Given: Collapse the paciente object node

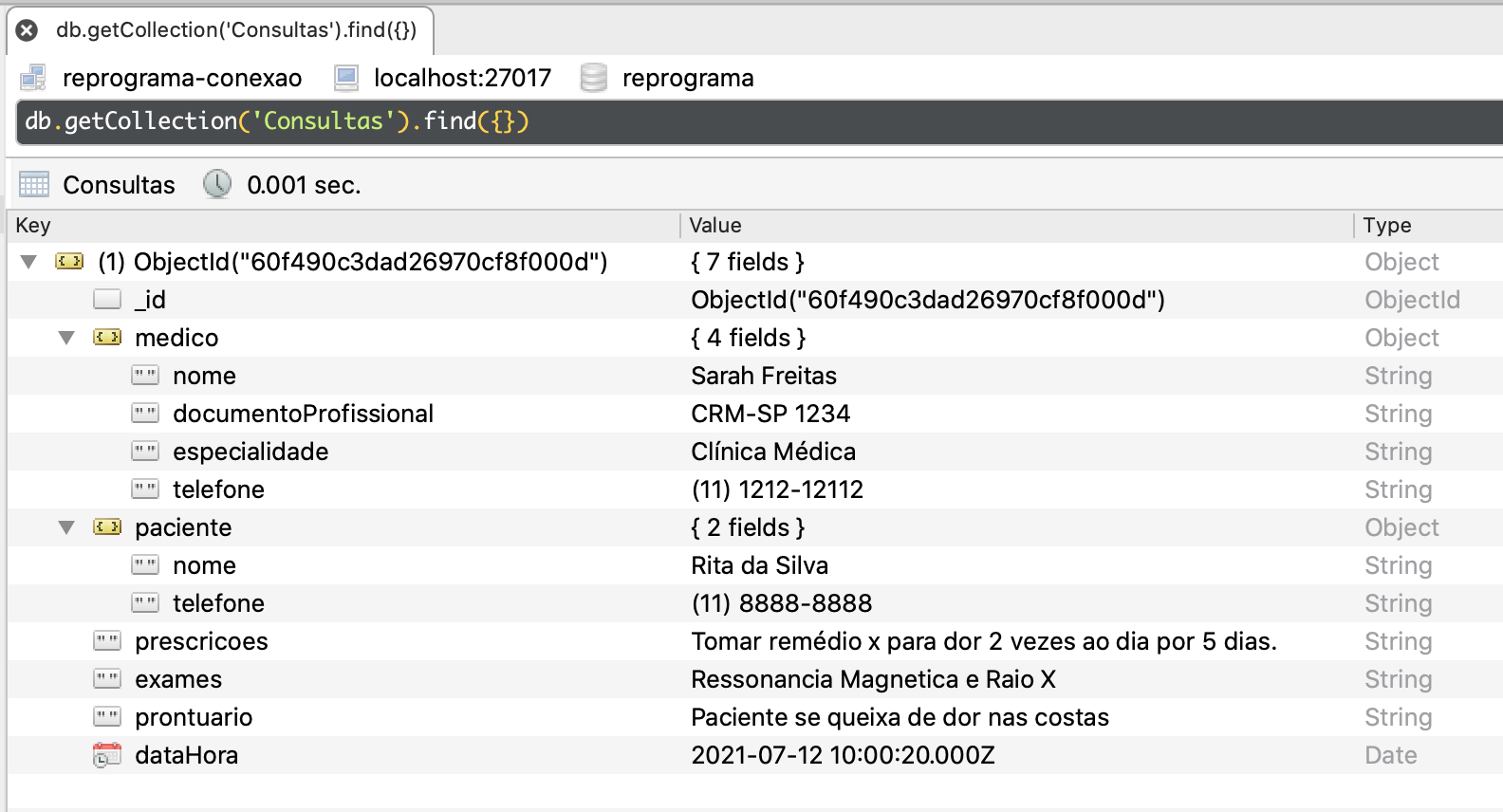Looking at the screenshot, I should click(x=66, y=527).
